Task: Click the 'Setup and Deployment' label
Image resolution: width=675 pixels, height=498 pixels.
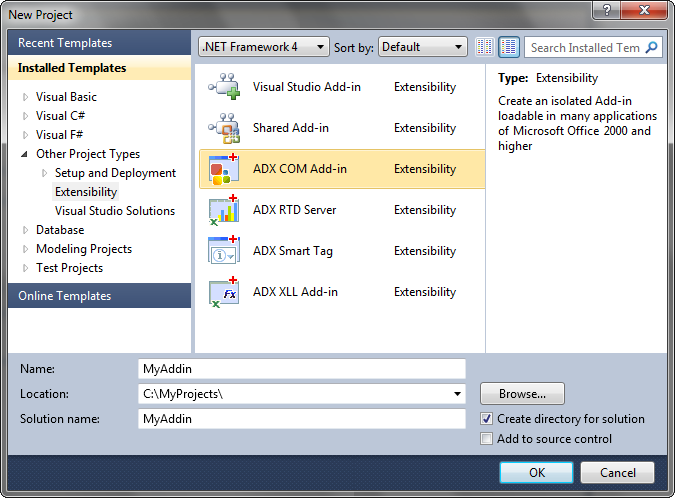Action: [x=115, y=173]
